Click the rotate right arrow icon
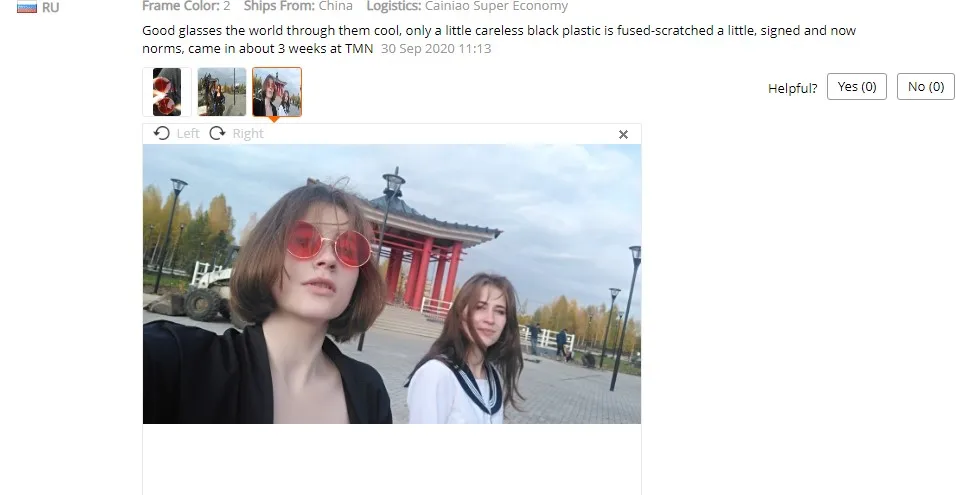 click(217, 133)
